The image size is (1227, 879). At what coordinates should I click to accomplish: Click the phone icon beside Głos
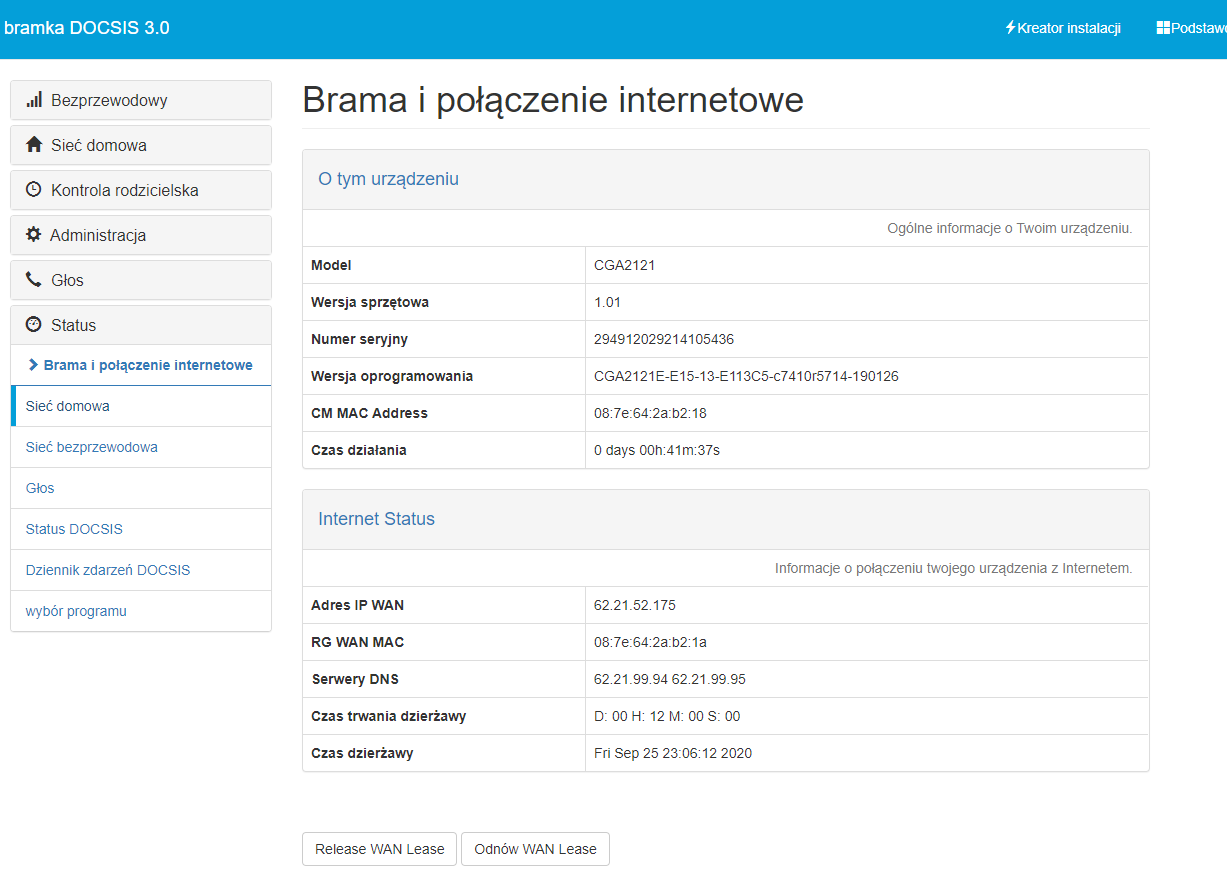pos(34,280)
